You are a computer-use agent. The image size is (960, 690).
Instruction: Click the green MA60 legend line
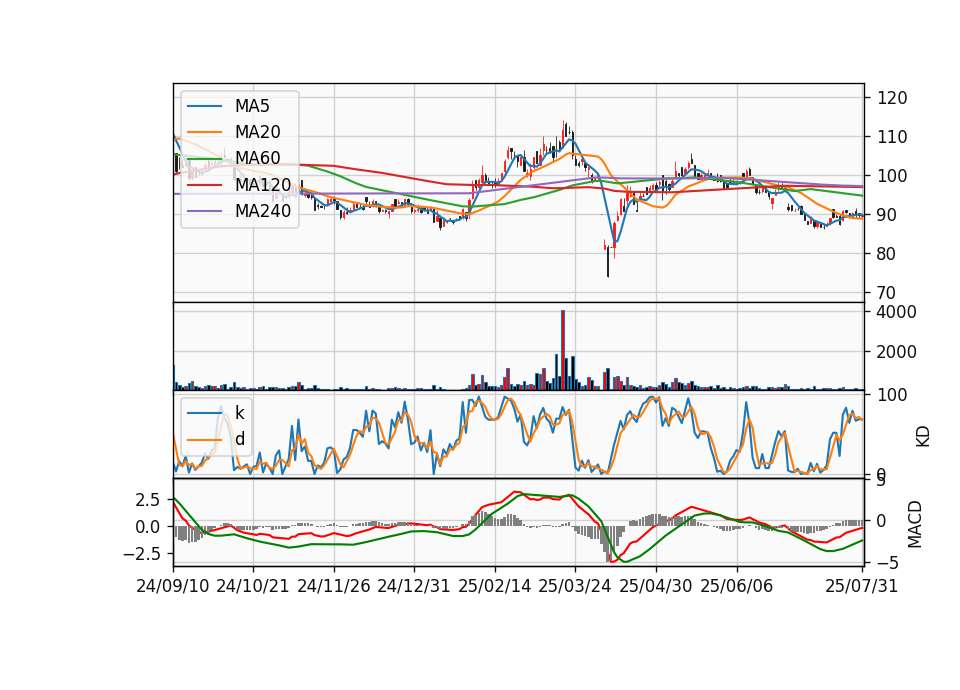click(204, 158)
